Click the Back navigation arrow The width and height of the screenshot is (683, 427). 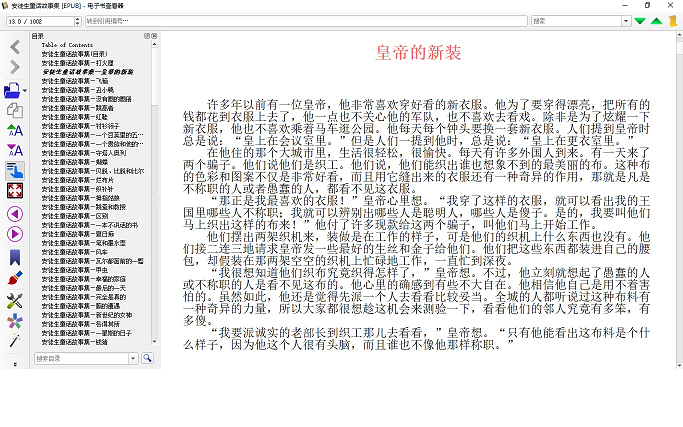(14, 47)
